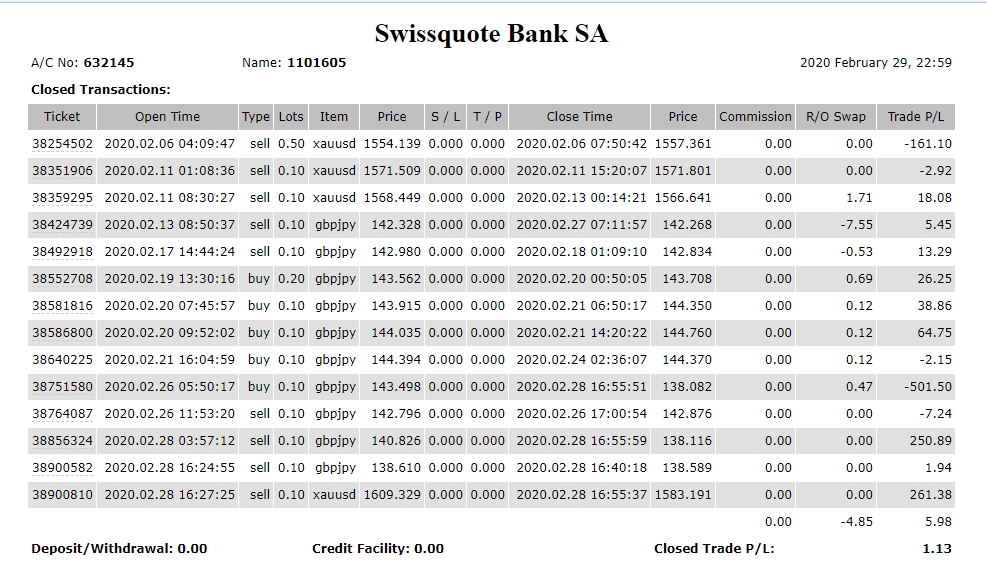Click the Closed Transactions heading

(x=101, y=89)
